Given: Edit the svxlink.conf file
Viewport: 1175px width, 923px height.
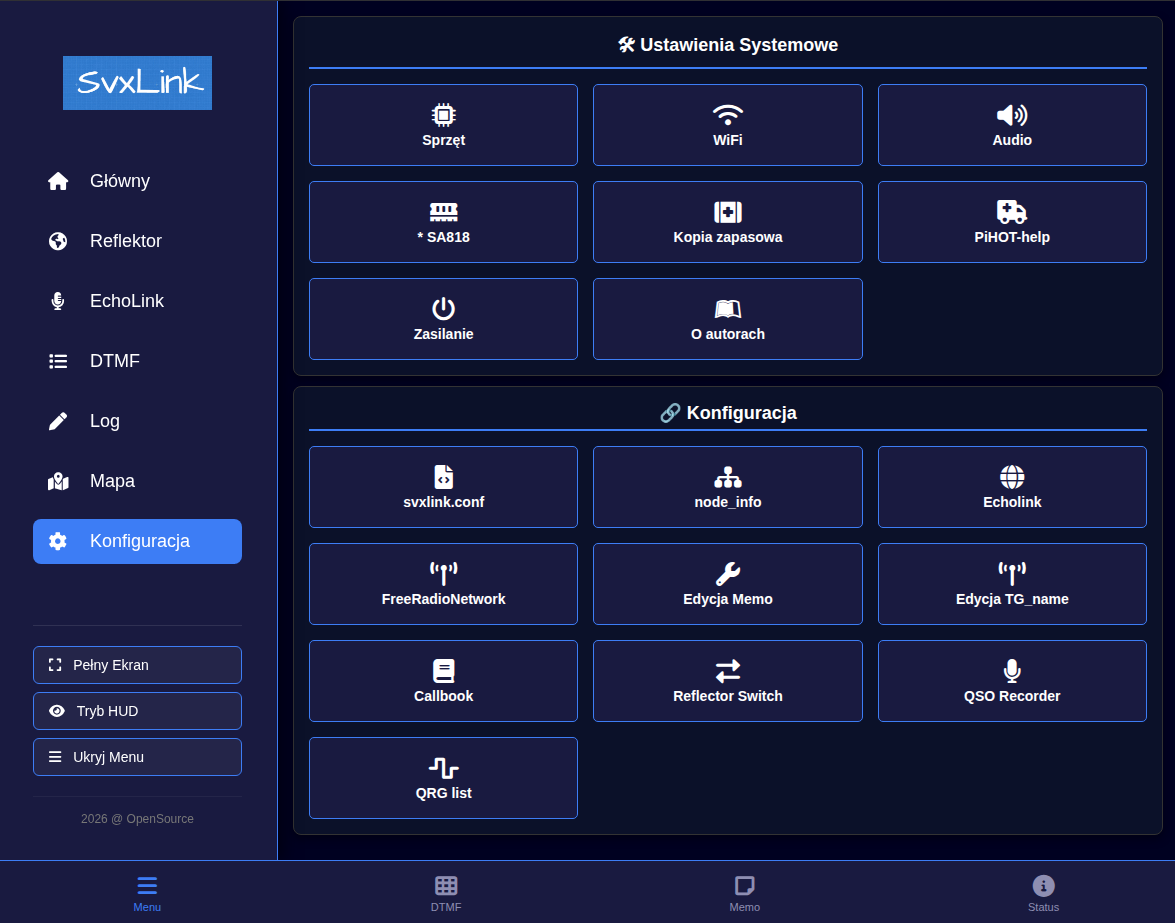Looking at the screenshot, I should point(443,487).
